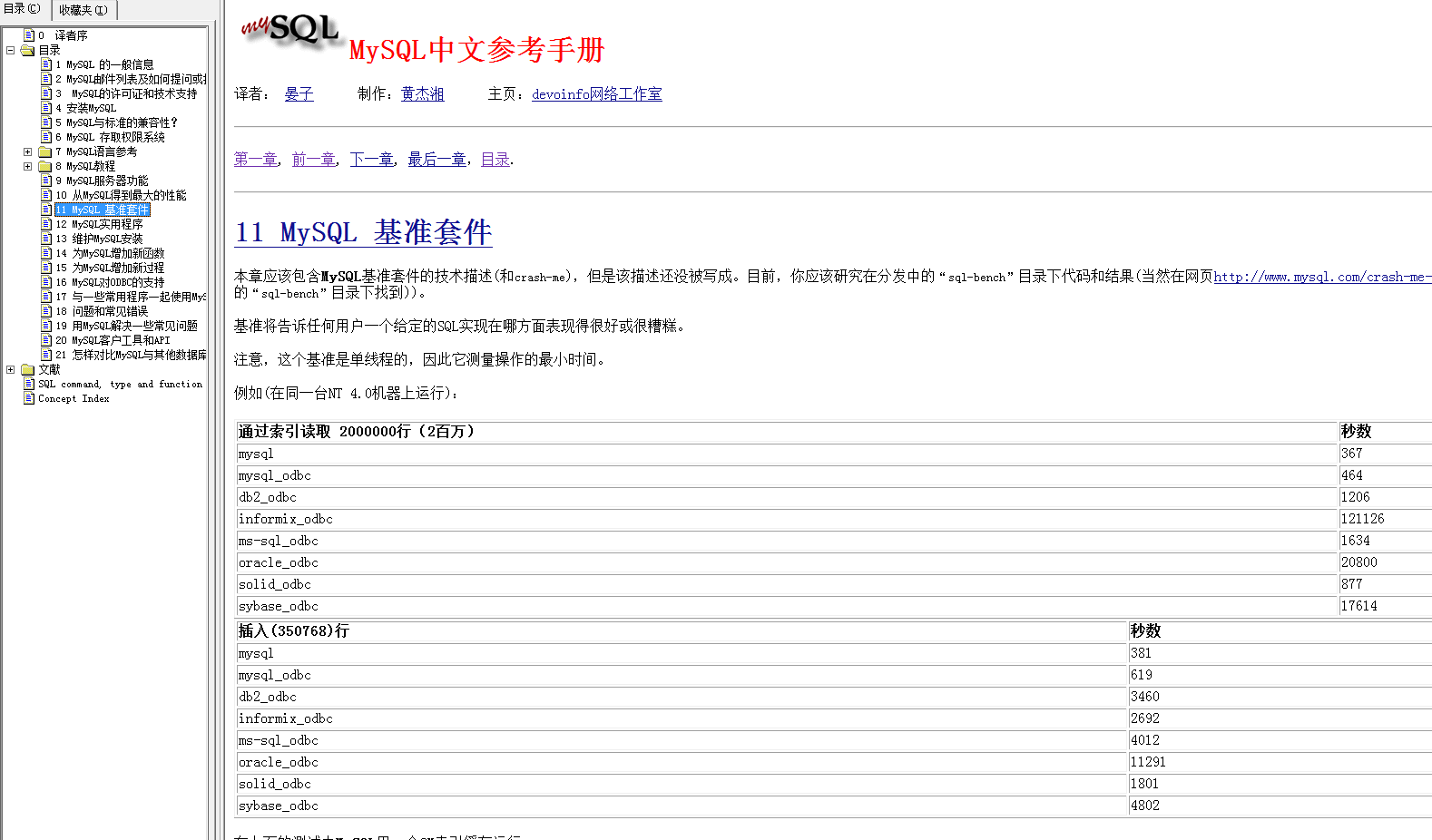Go to 第一章 link

tap(256, 159)
